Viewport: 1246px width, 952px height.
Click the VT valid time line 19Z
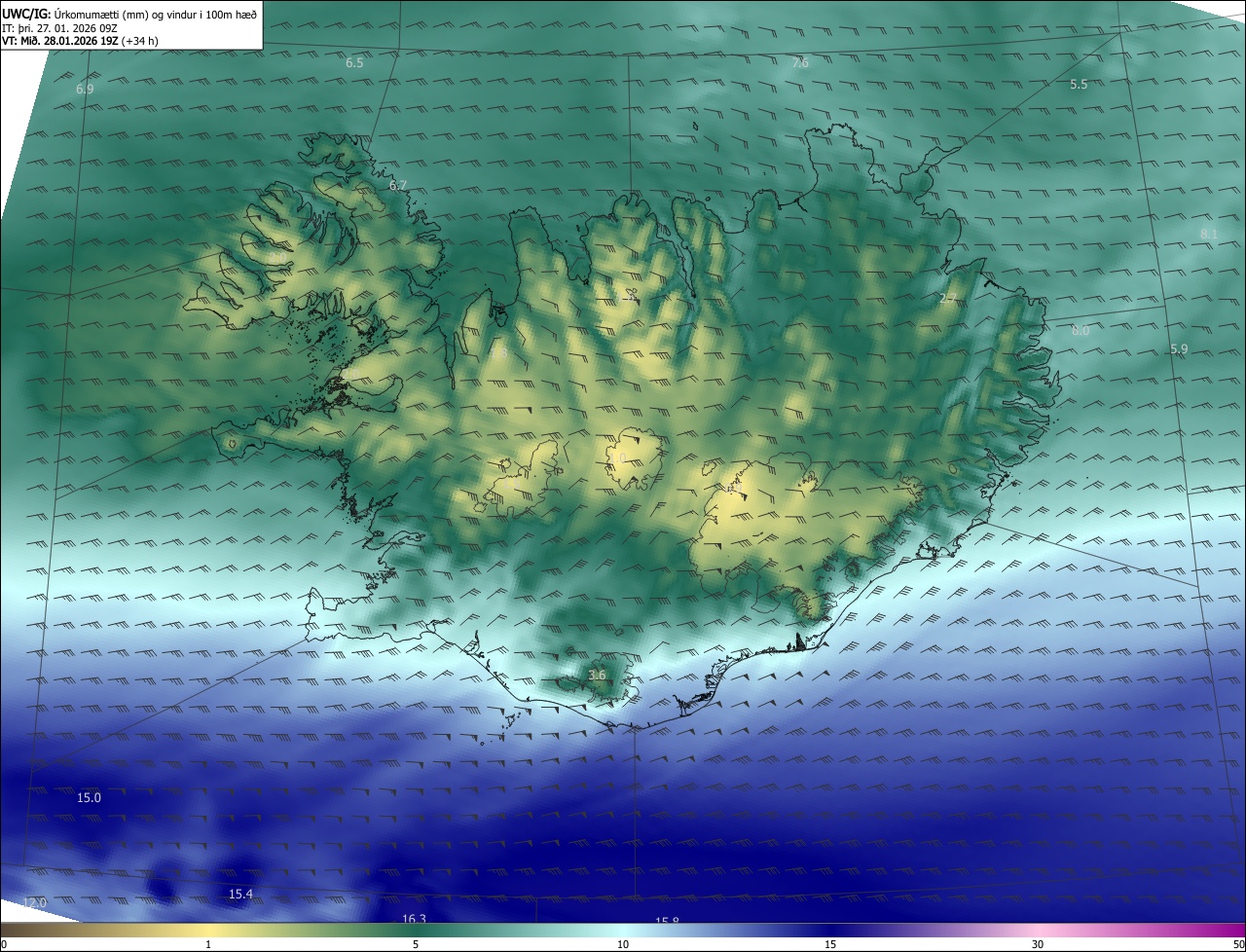click(80, 41)
